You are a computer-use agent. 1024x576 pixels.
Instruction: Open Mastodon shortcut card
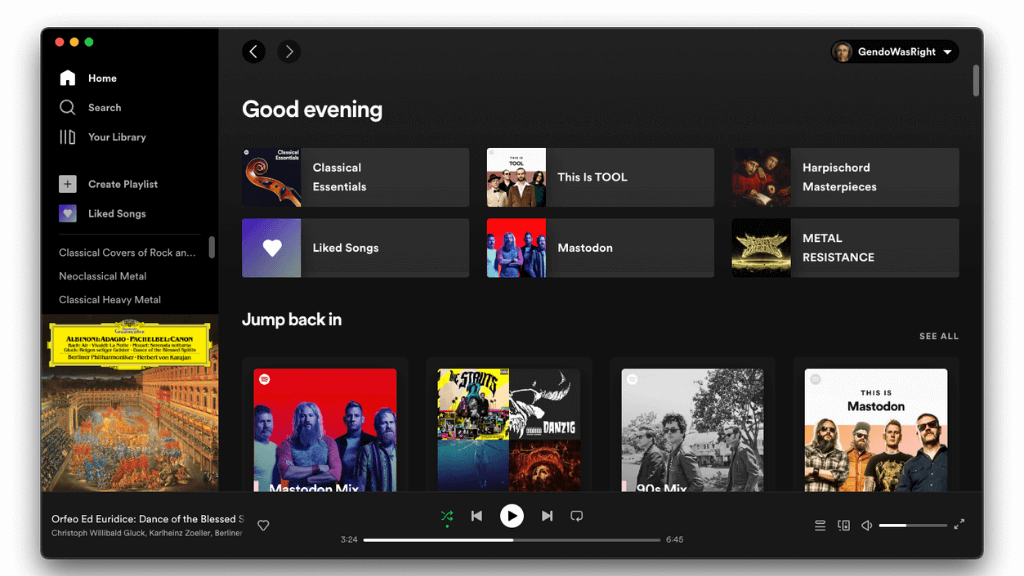pos(600,248)
